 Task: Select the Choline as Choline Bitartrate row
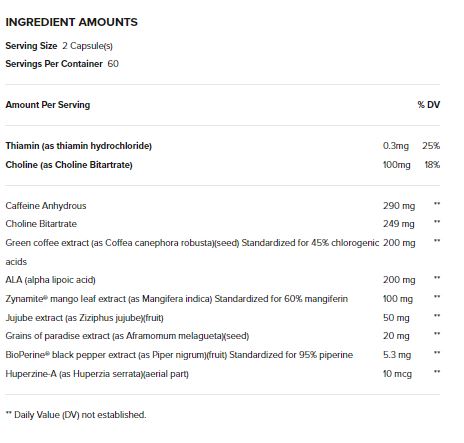pyautogui.click(x=223, y=165)
